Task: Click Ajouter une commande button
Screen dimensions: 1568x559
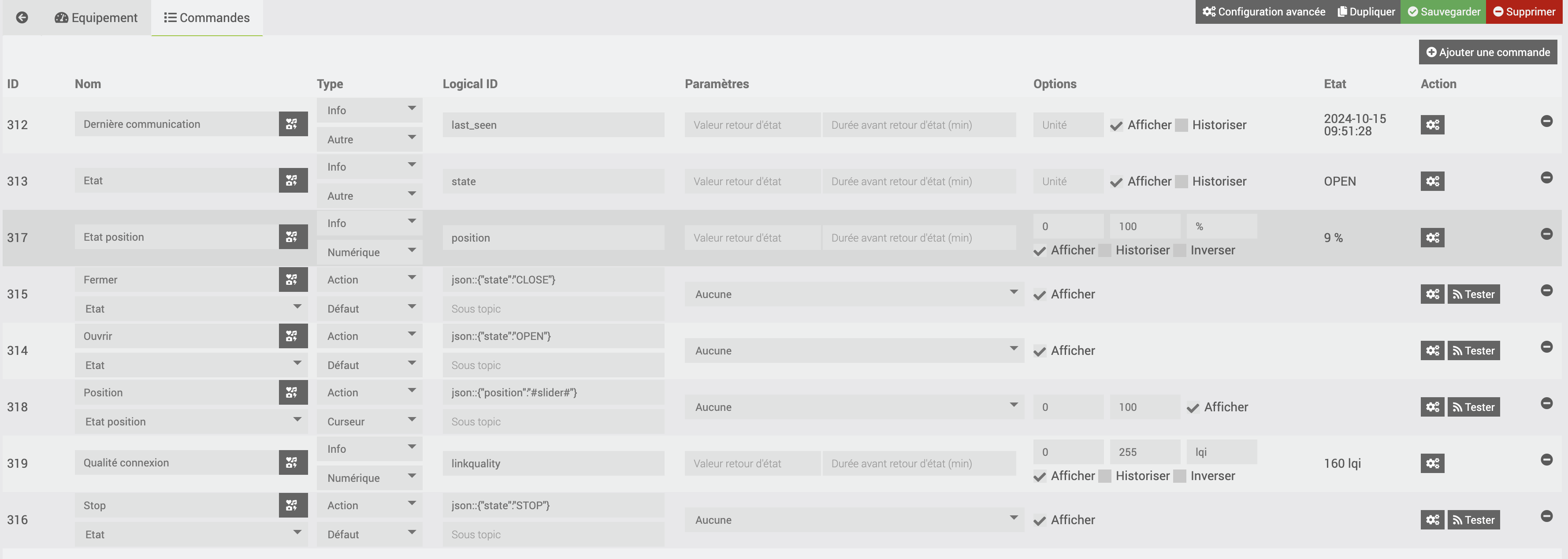Action: coord(1487,52)
